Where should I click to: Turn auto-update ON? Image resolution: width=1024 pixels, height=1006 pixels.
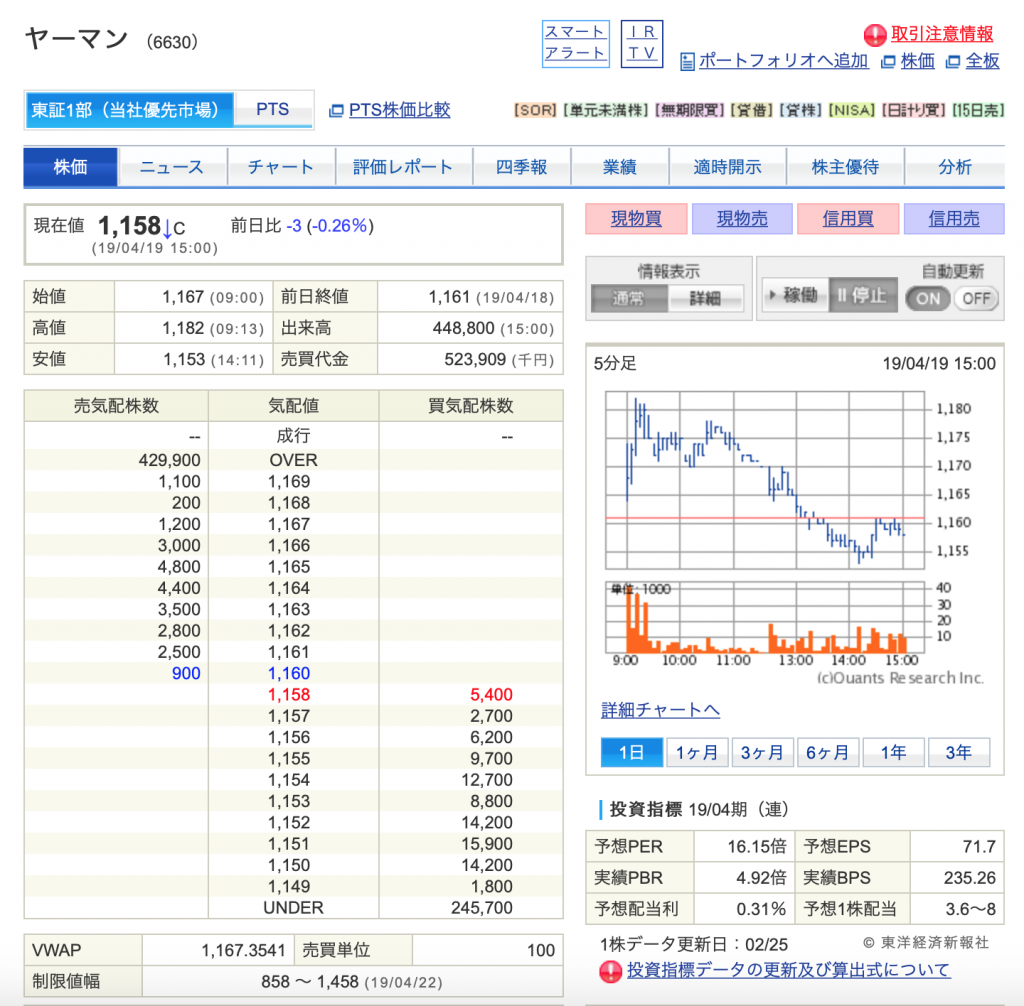pos(927,298)
